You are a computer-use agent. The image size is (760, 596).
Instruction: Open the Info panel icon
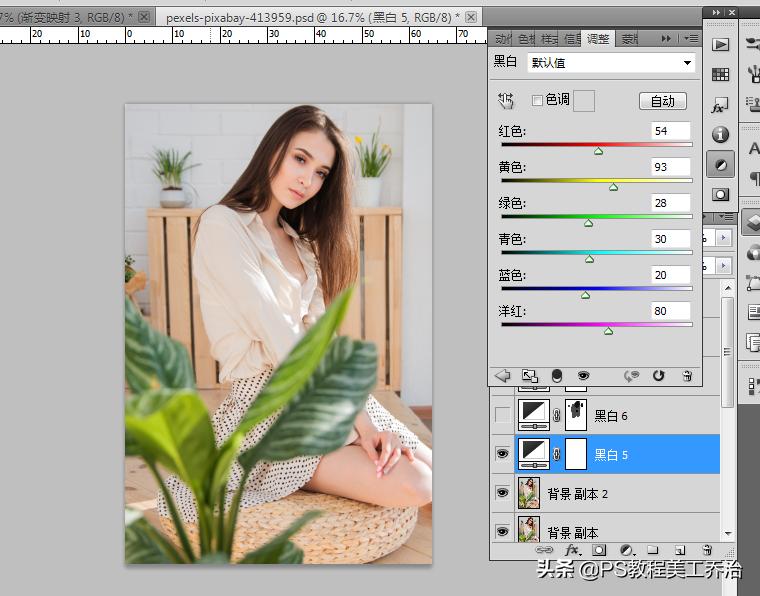pyautogui.click(x=720, y=135)
